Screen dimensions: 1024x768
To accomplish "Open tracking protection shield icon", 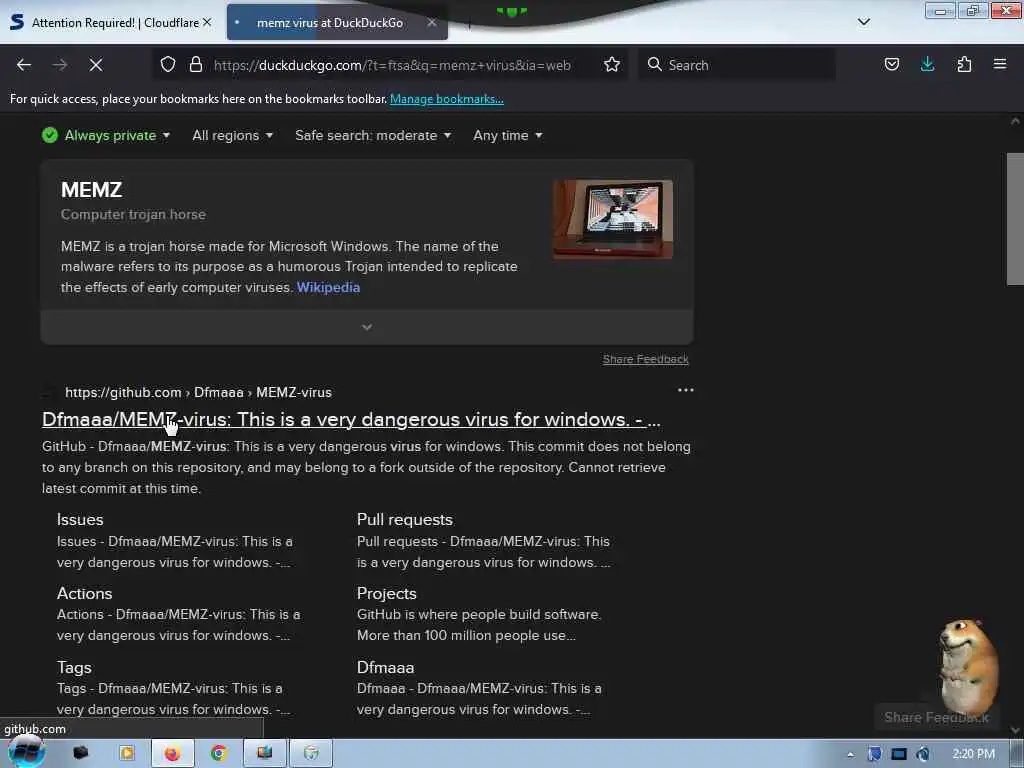I will pyautogui.click(x=168, y=65).
